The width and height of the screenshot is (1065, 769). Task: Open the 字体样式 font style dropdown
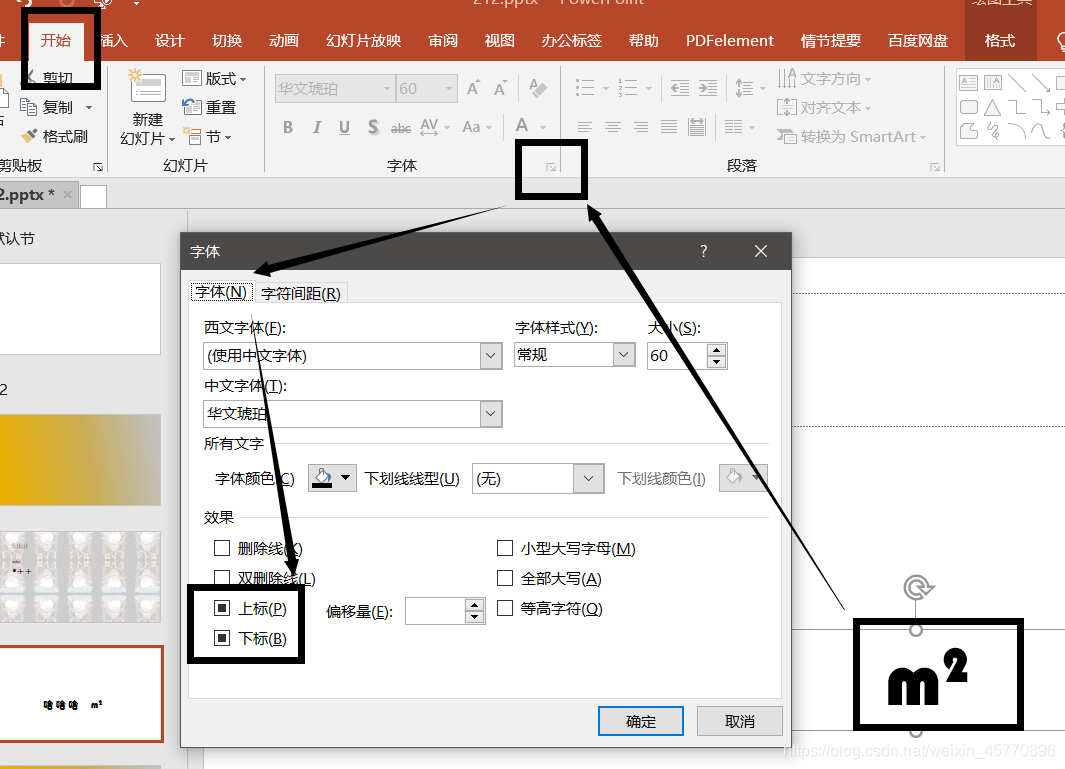(x=624, y=355)
